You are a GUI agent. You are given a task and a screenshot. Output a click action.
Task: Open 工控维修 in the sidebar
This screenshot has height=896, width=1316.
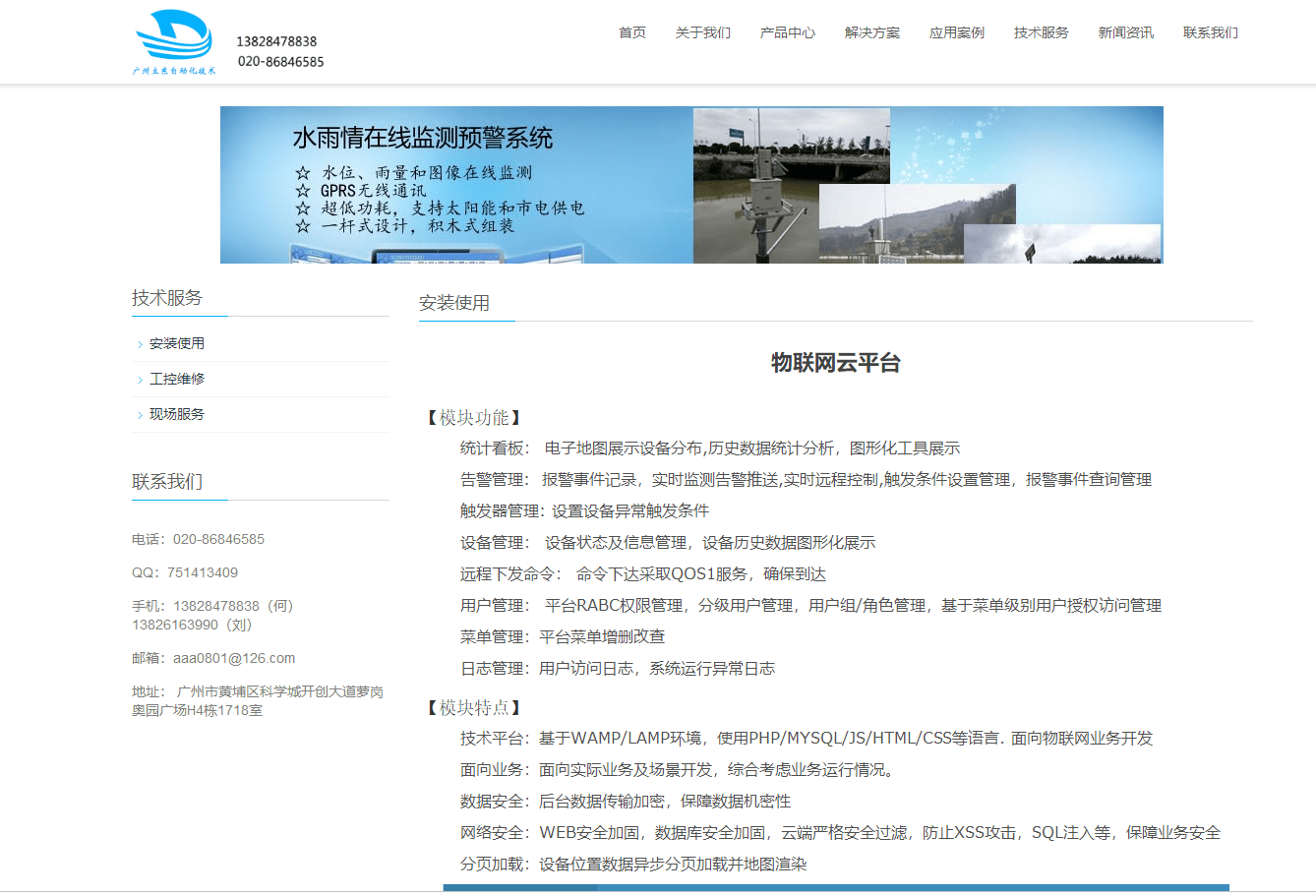coord(177,379)
